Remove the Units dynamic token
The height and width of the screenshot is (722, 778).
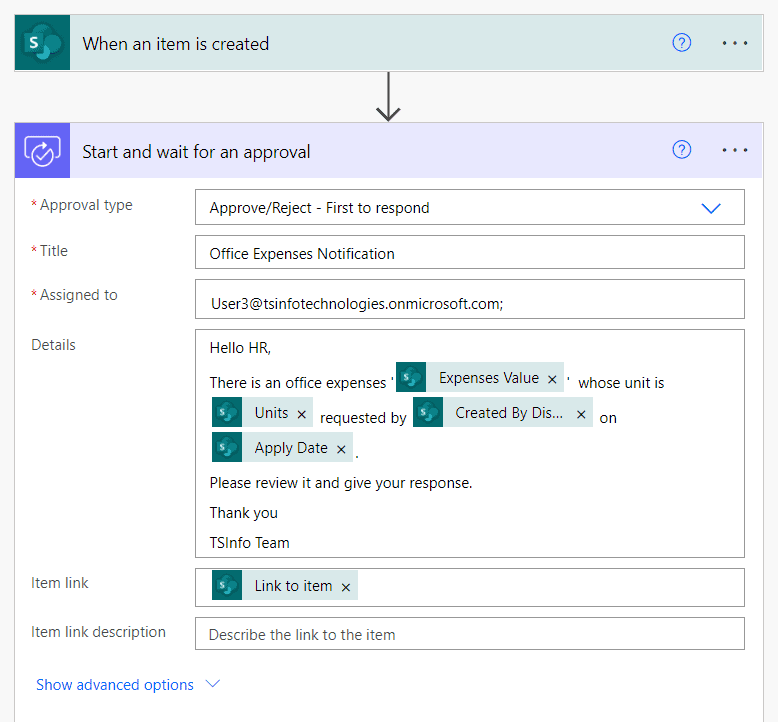[x=302, y=414]
